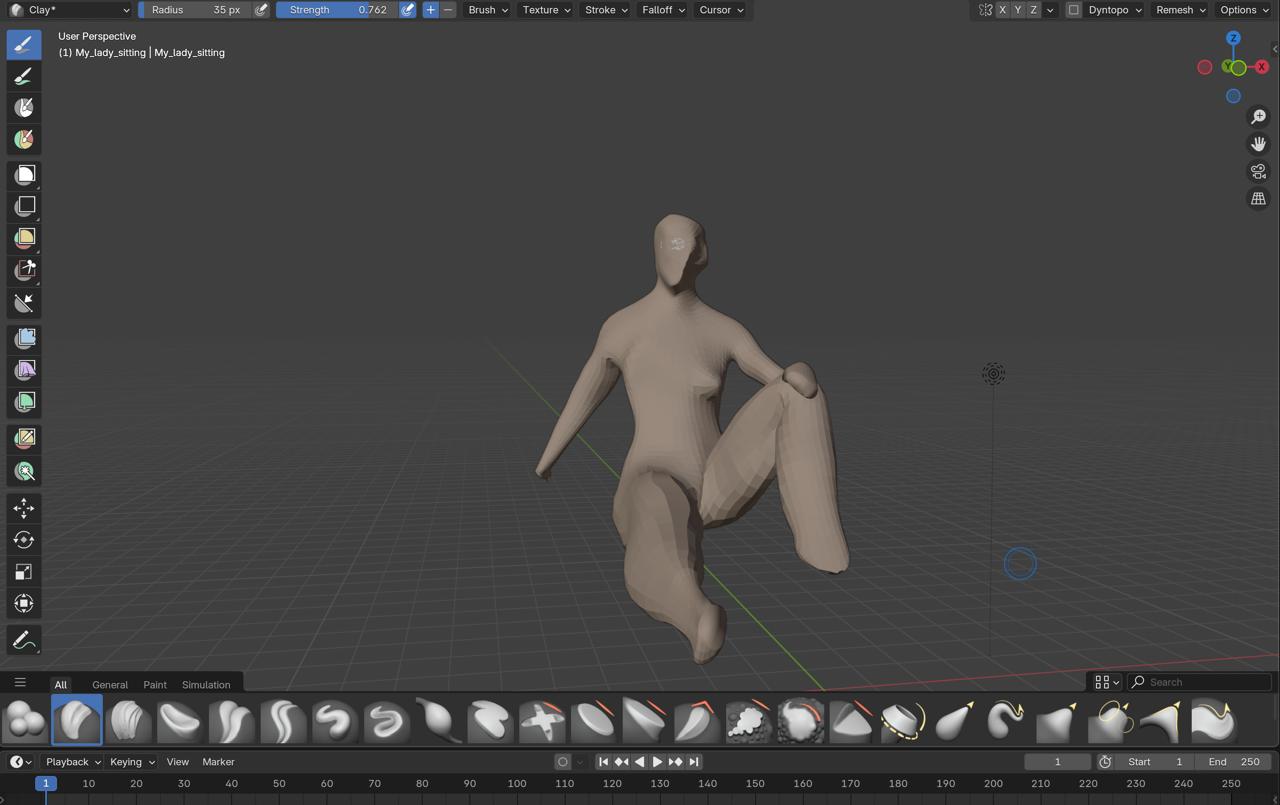Switch perspective/orthographic view with grid icon

point(1259,199)
